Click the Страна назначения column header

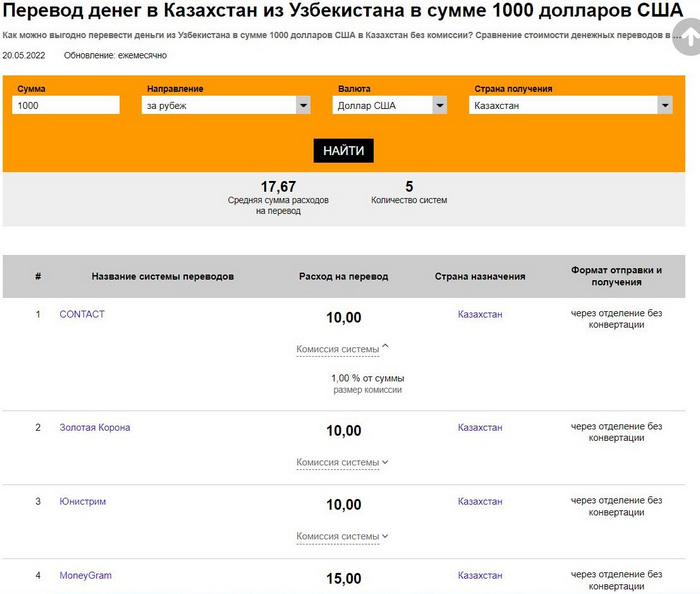(x=480, y=276)
